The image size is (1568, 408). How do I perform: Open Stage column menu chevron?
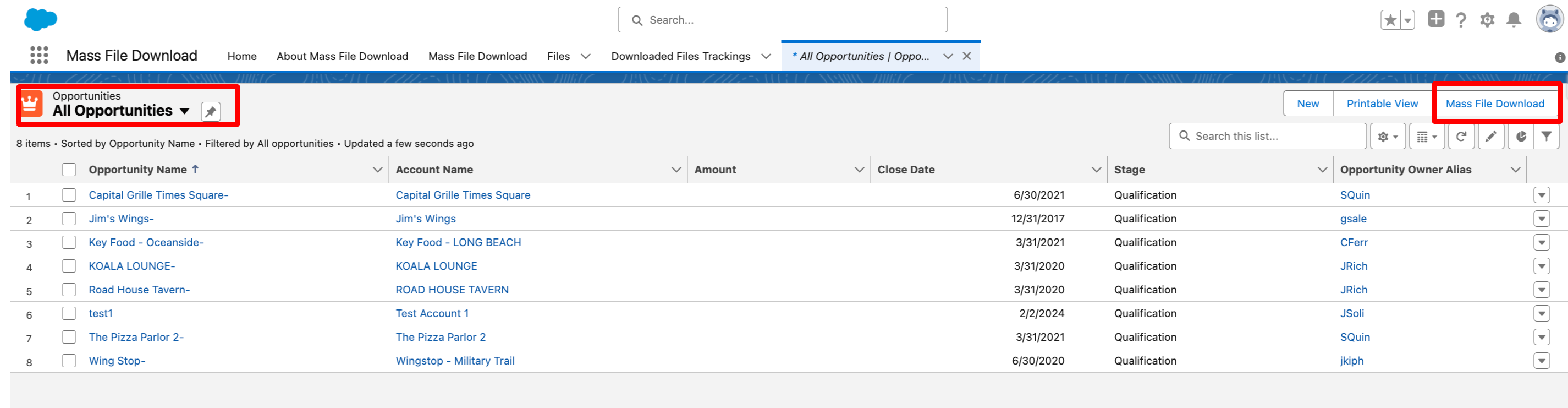click(1322, 170)
